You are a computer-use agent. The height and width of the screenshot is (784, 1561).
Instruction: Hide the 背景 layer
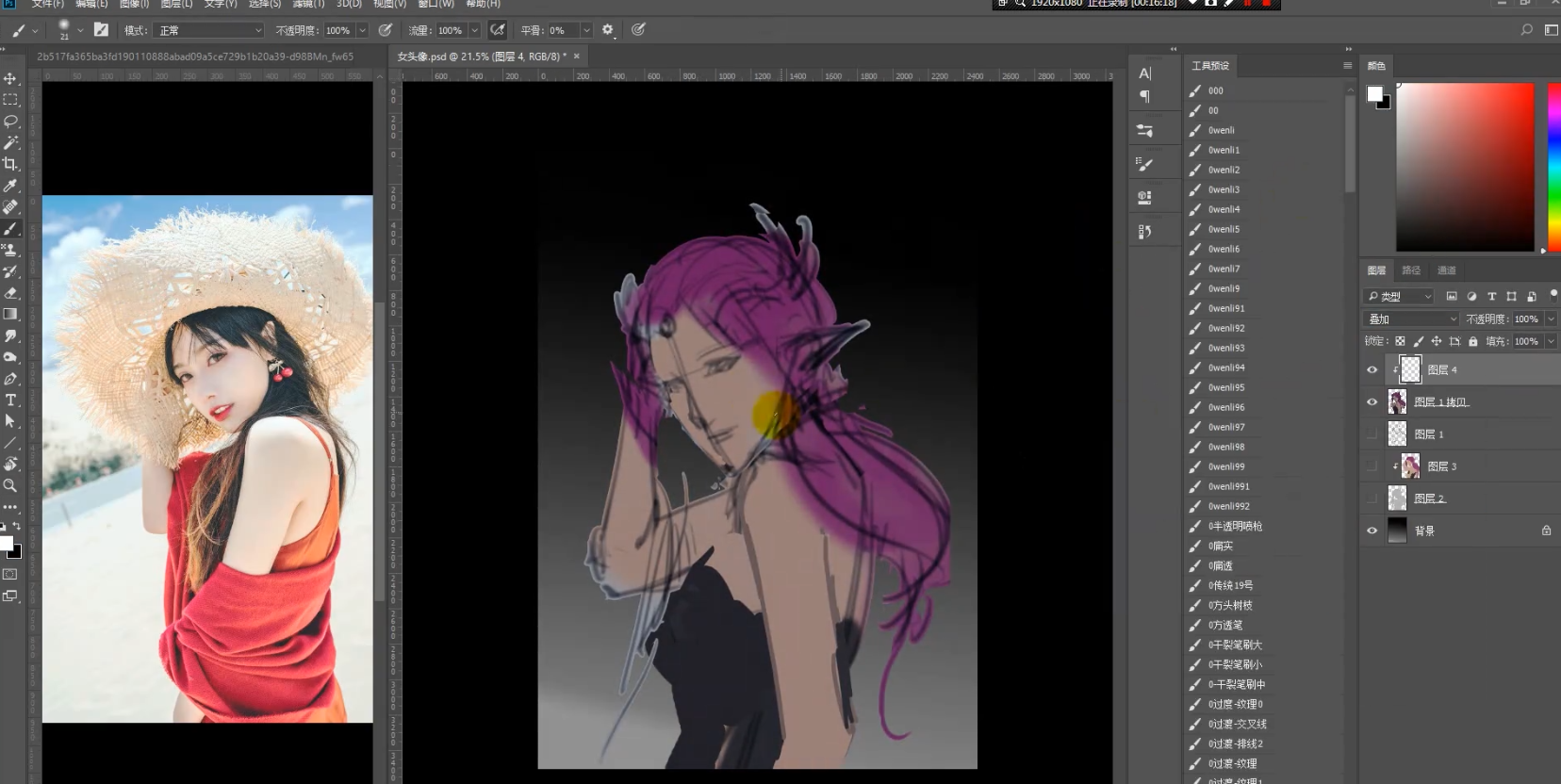[x=1372, y=531]
